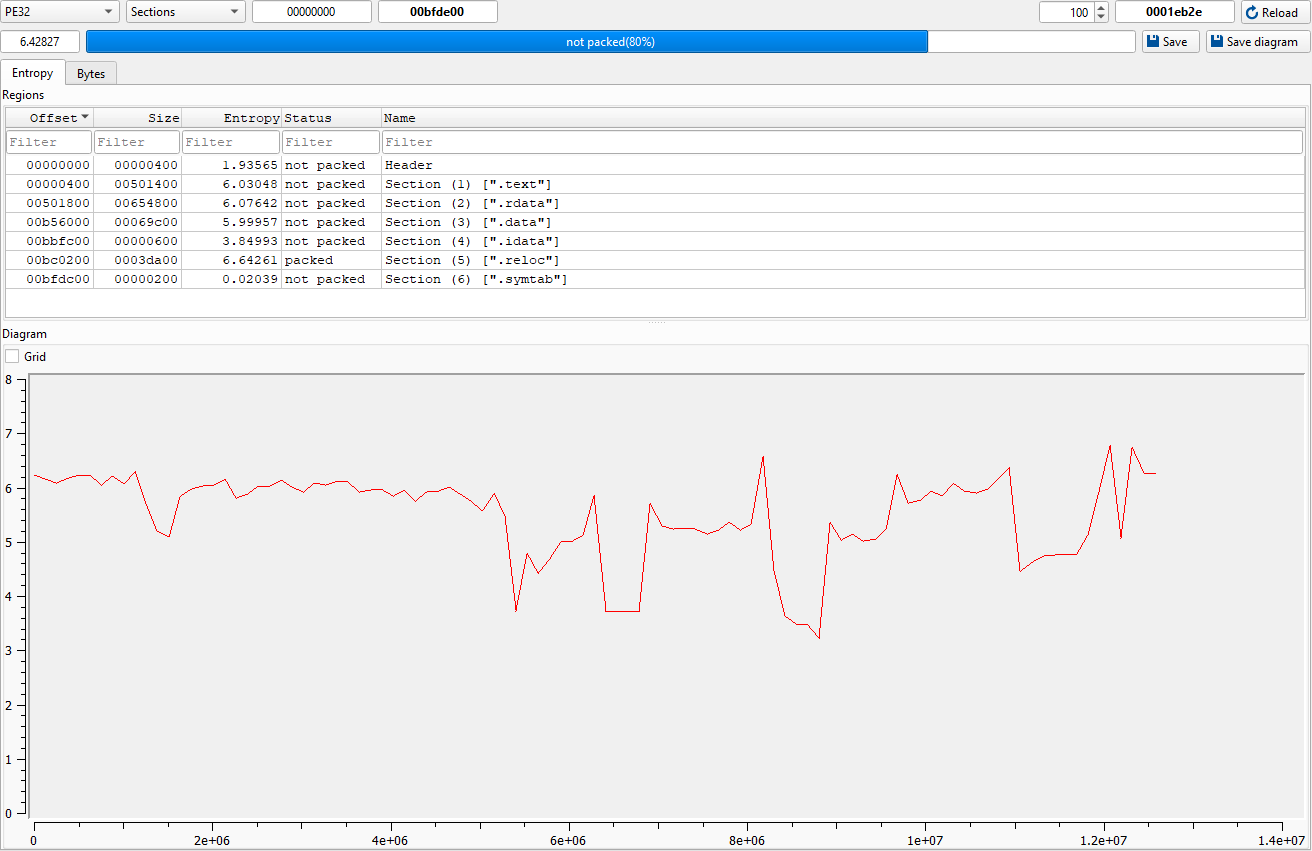This screenshot has width=1312, height=851.
Task: Click size value 00501400
Action: 146,184
